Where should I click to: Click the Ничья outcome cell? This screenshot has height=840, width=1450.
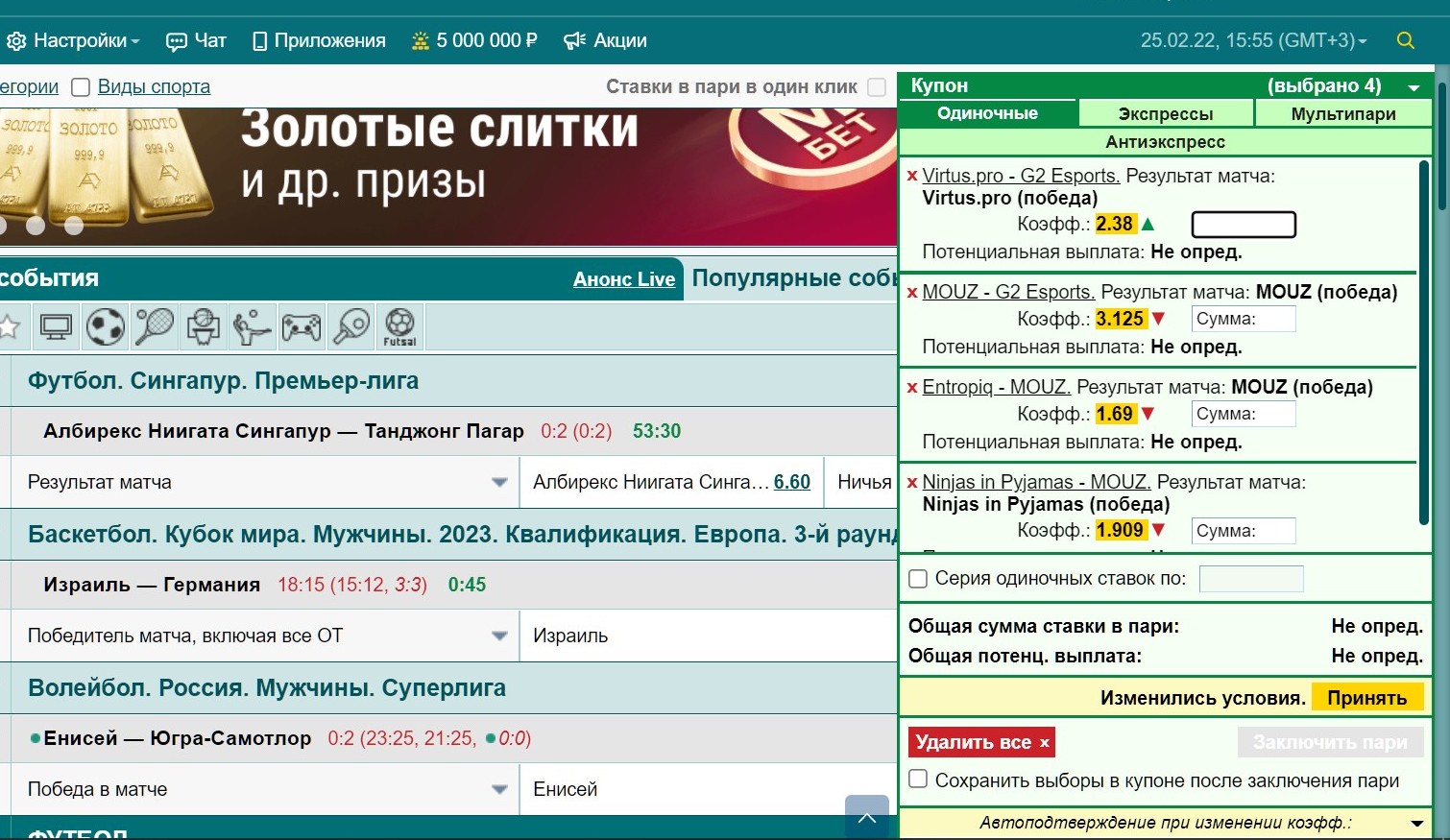[x=862, y=482]
